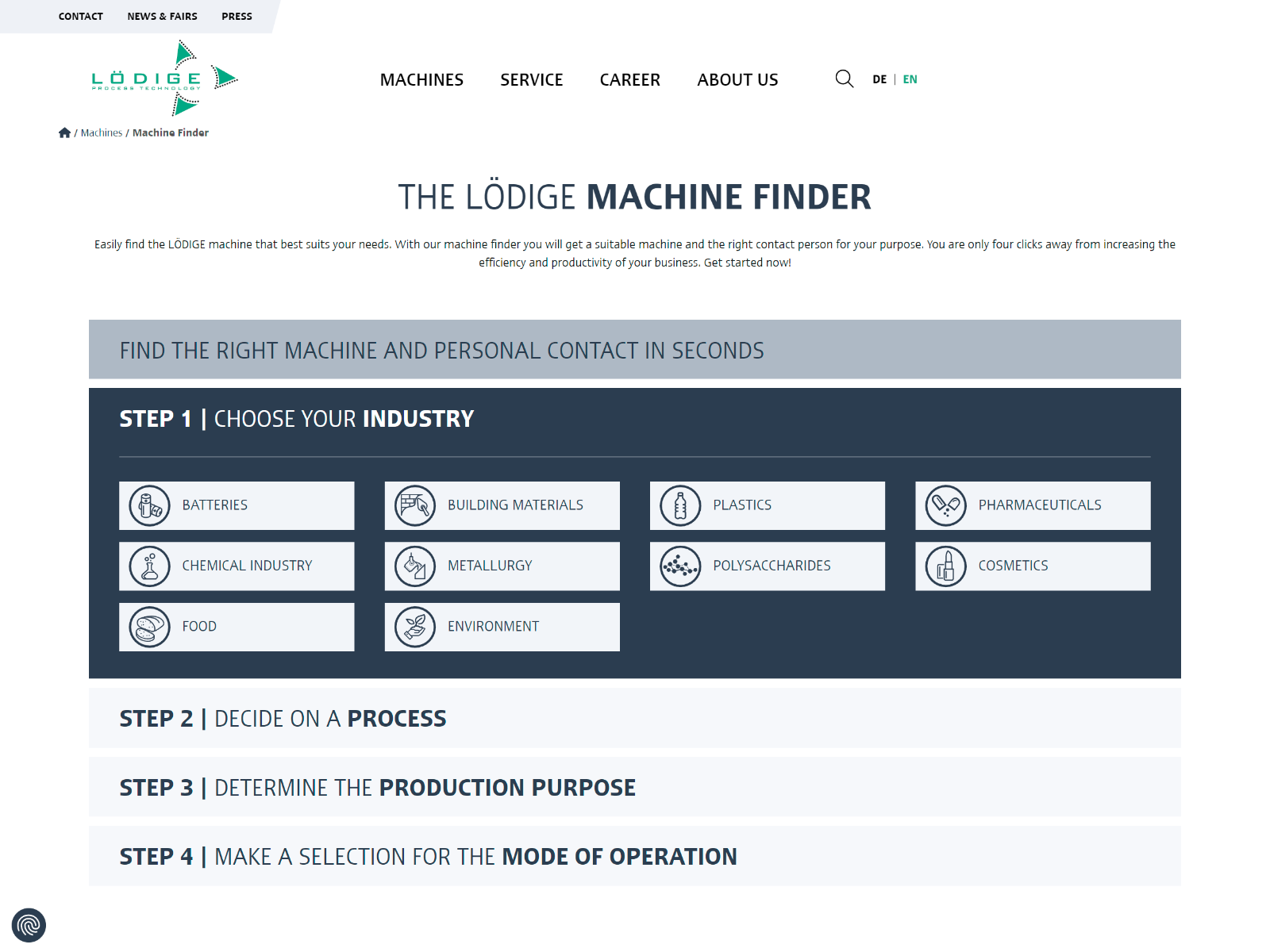This screenshot has height=952, width=1270.
Task: Collapse the Step 1 Choose Your Industry section
Action: [x=635, y=419]
